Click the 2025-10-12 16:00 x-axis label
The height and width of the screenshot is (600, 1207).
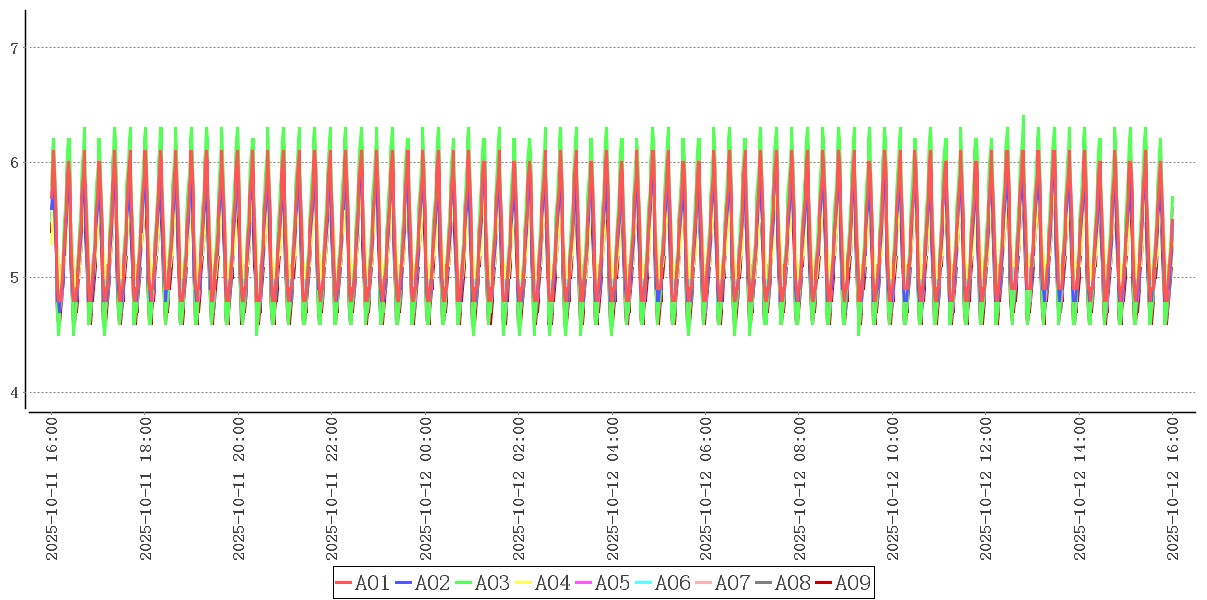coord(1173,490)
